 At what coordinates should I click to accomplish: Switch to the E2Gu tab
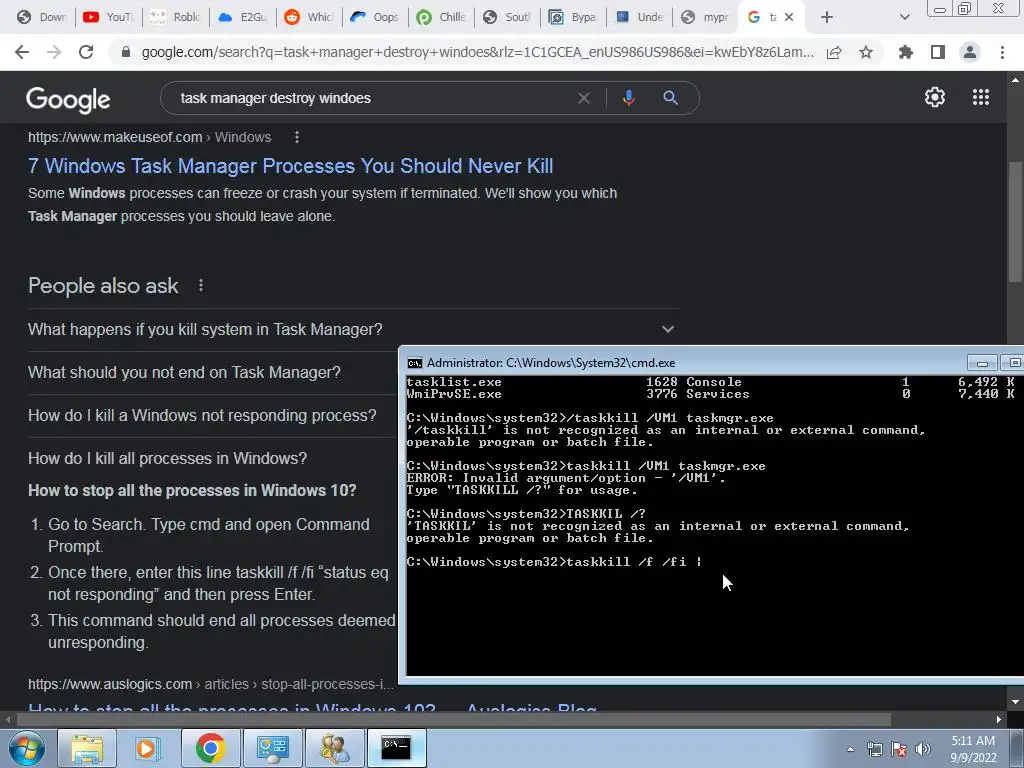point(242,17)
